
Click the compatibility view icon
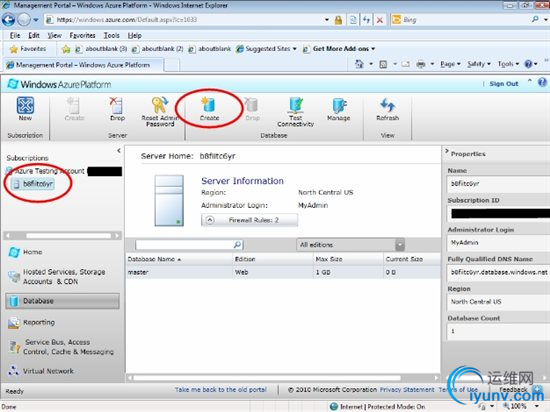pyautogui.click(x=353, y=20)
